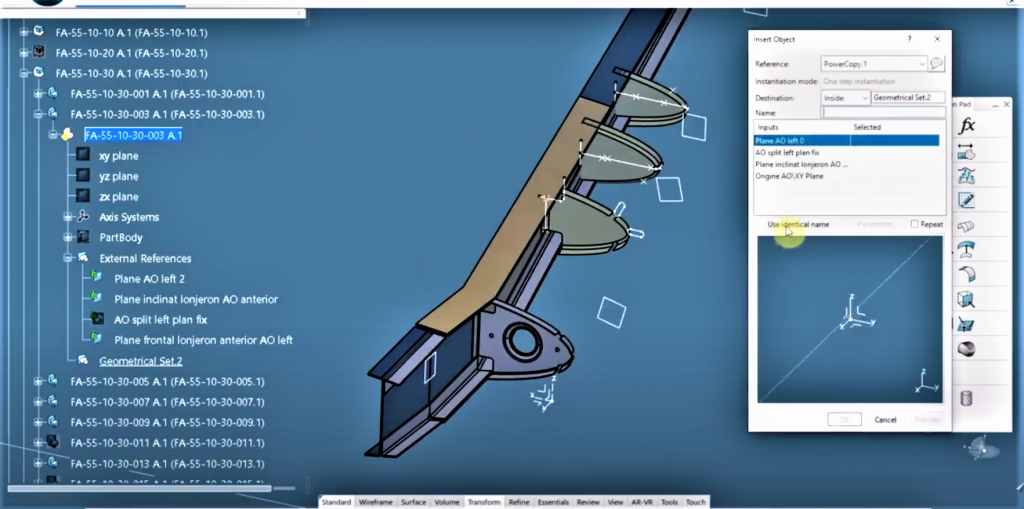Image resolution: width=1024 pixels, height=509 pixels.
Task: Enable the Repeat checkbox
Action: click(x=915, y=225)
